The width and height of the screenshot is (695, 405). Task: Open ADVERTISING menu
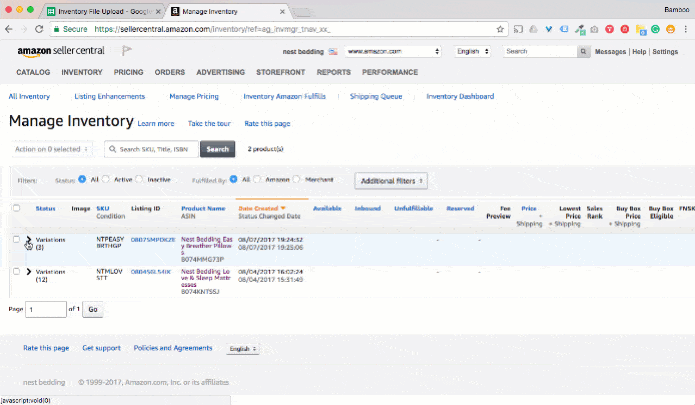[220, 72]
